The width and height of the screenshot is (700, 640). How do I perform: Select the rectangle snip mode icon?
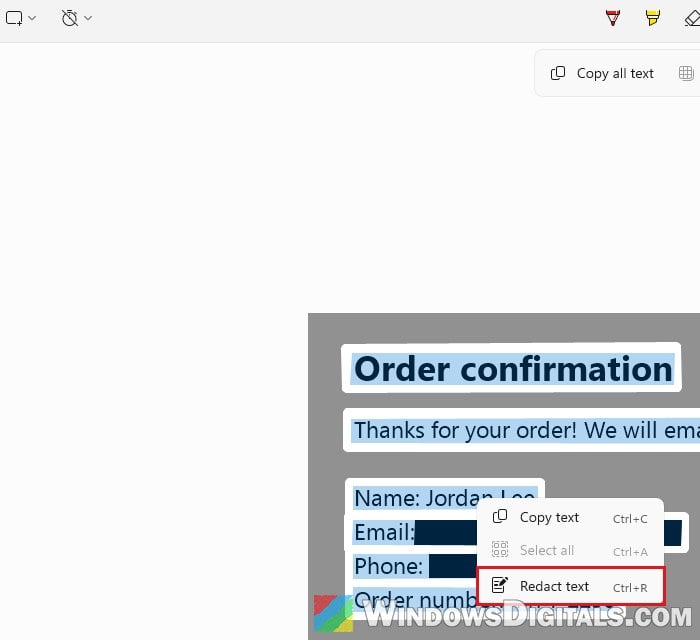click(x=14, y=18)
